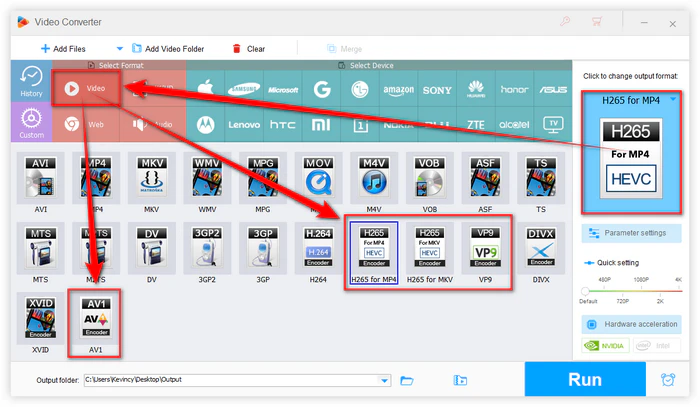Open Motorola device presets
This screenshot has width=700, height=407.
point(205,125)
